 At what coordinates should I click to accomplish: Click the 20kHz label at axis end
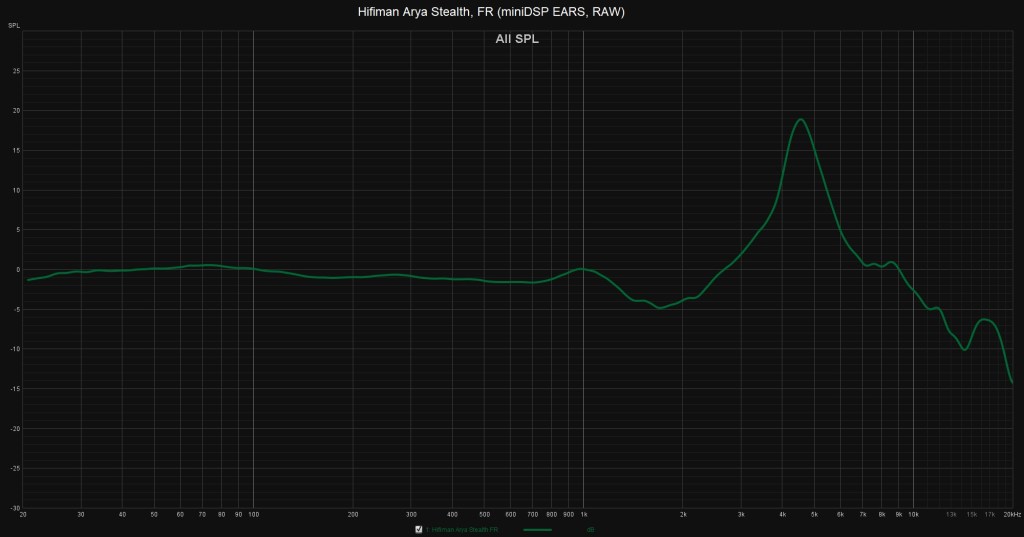pos(1012,514)
